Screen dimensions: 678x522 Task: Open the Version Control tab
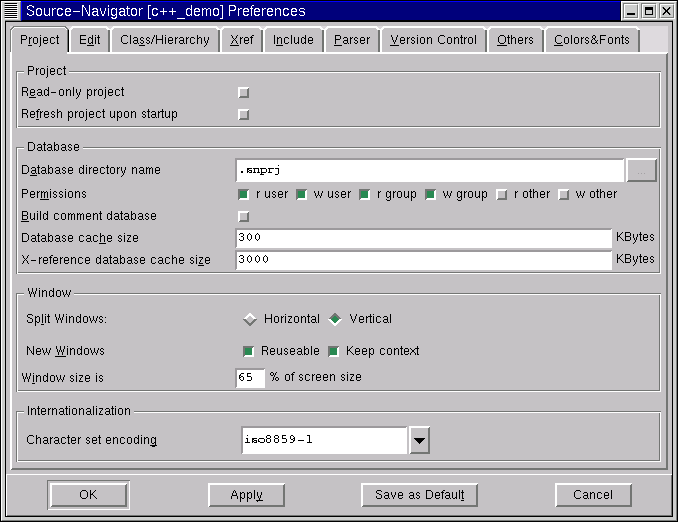tap(433, 40)
